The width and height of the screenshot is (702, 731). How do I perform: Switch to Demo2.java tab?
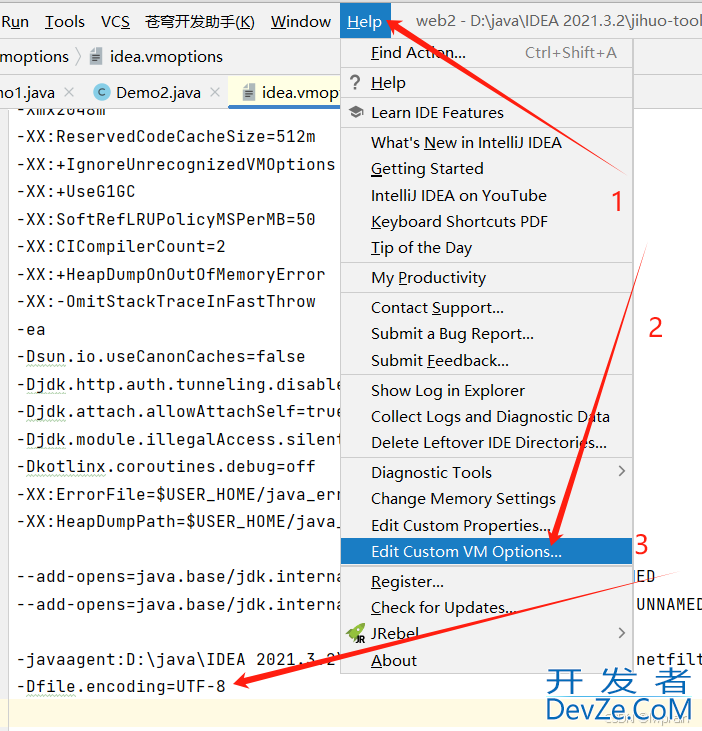158,92
